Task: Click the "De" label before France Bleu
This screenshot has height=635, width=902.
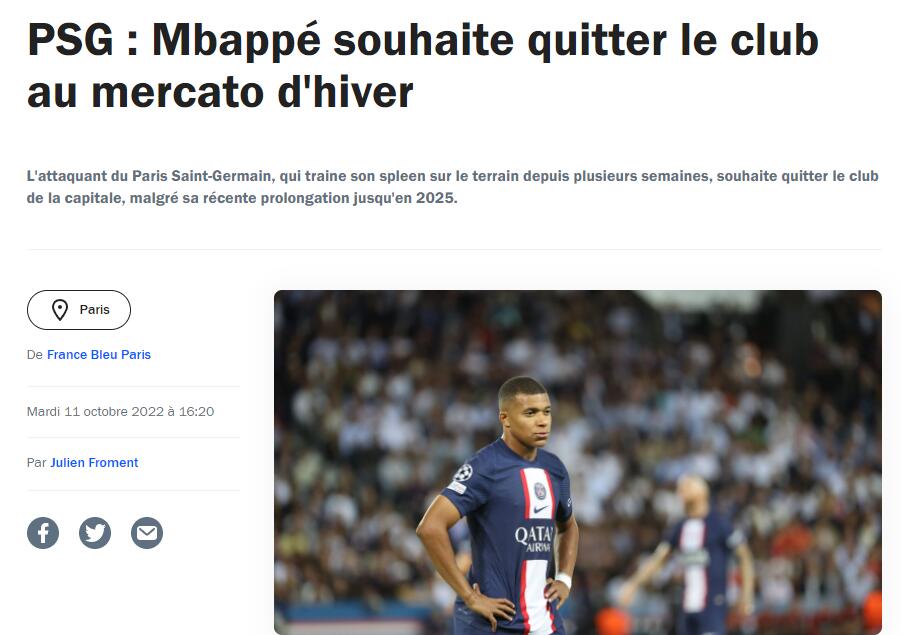Action: coord(35,355)
